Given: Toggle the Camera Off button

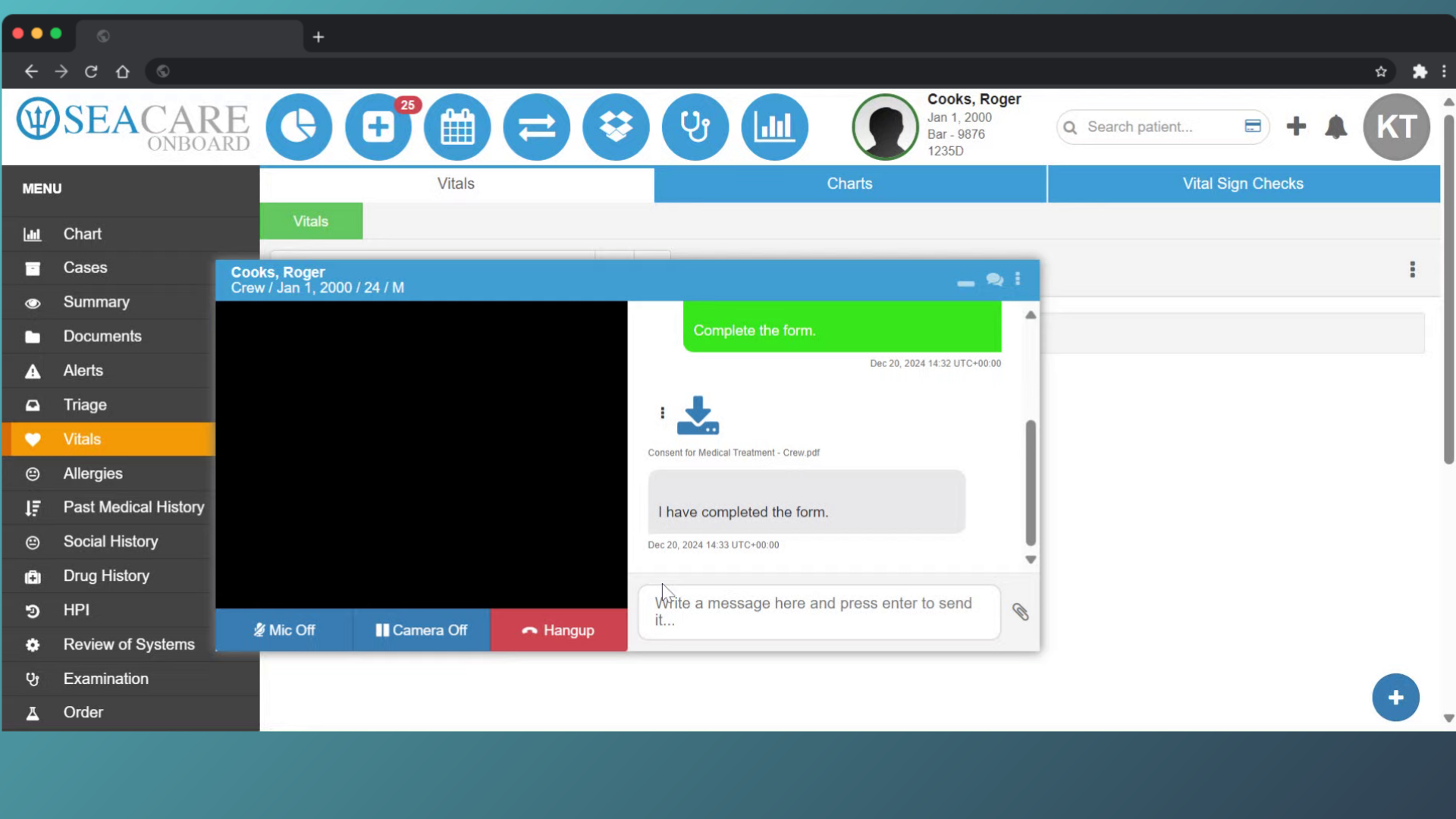Looking at the screenshot, I should (x=422, y=630).
